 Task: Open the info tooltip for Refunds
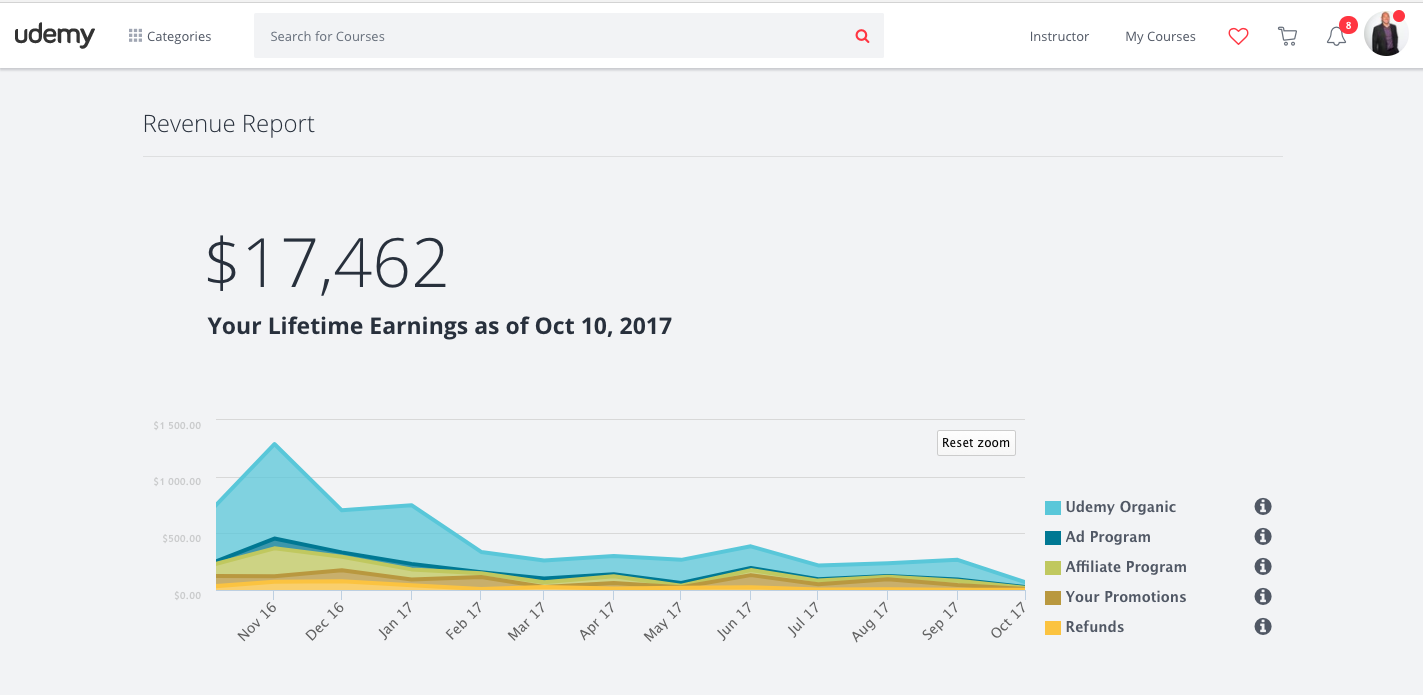point(1262,627)
